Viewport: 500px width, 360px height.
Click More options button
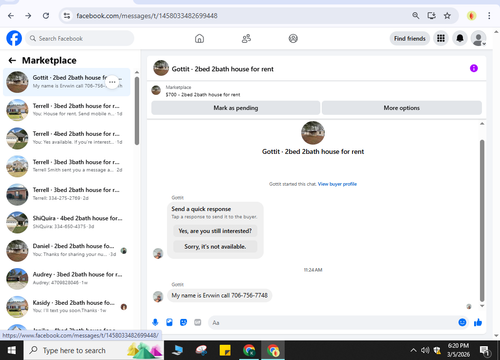click(401, 108)
